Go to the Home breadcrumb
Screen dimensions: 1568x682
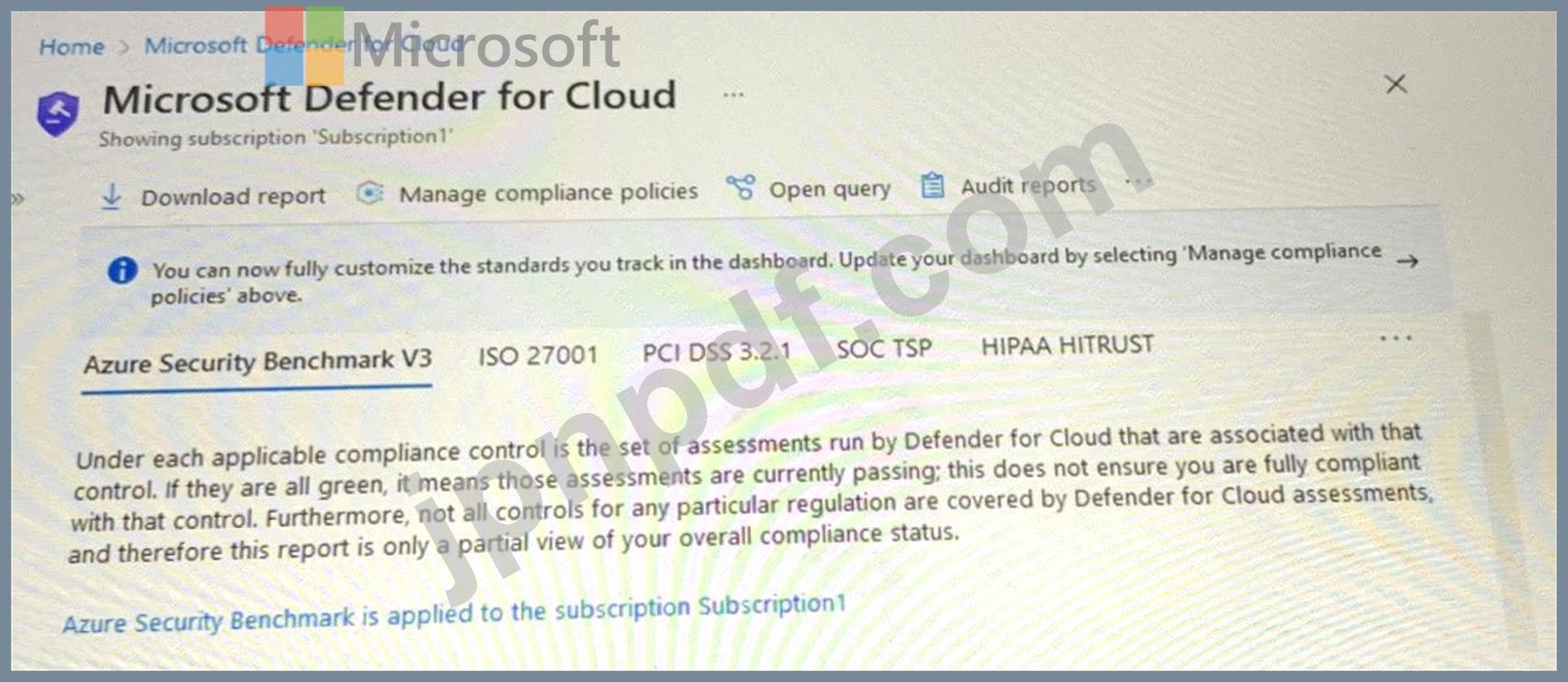click(x=72, y=47)
